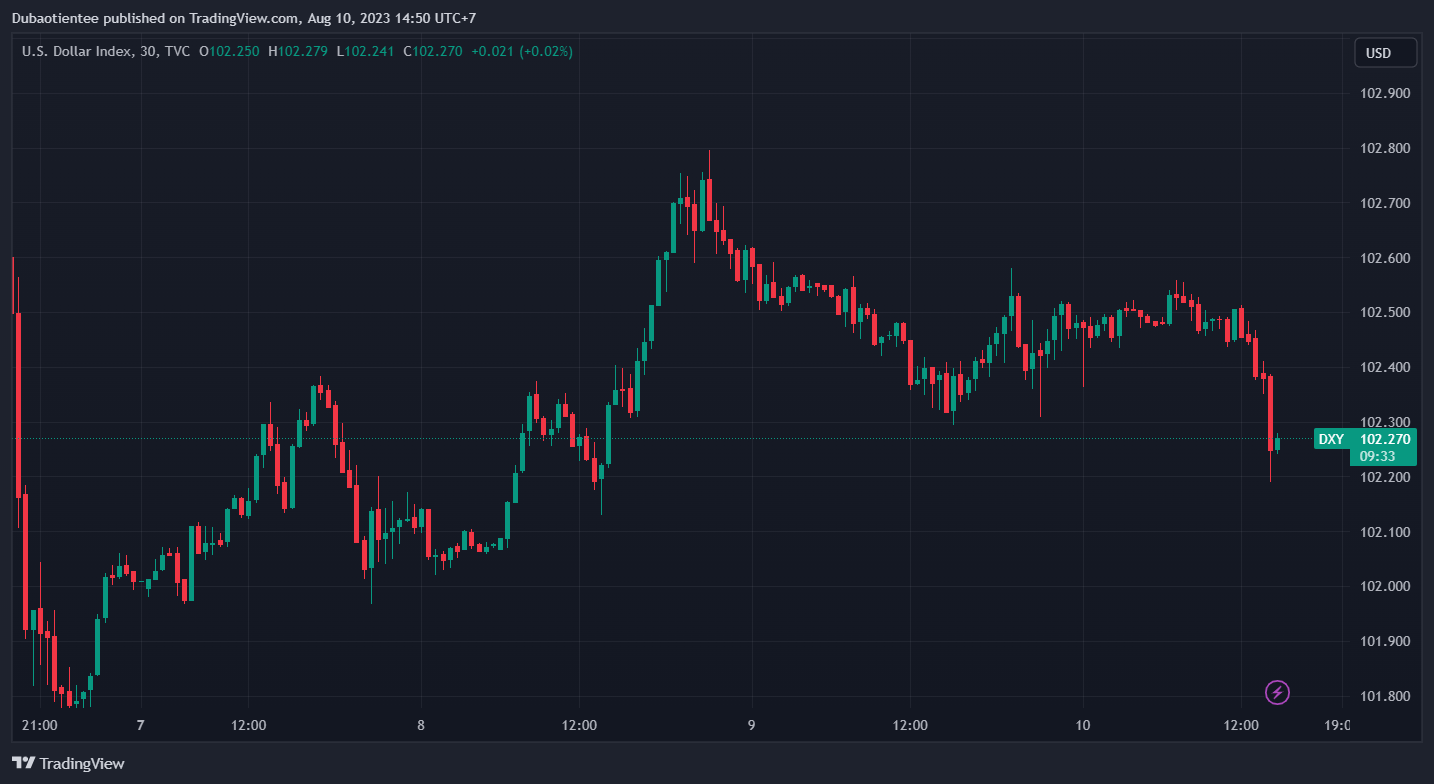Click the TradingView logo
The image size is (1434, 784).
click(x=69, y=763)
